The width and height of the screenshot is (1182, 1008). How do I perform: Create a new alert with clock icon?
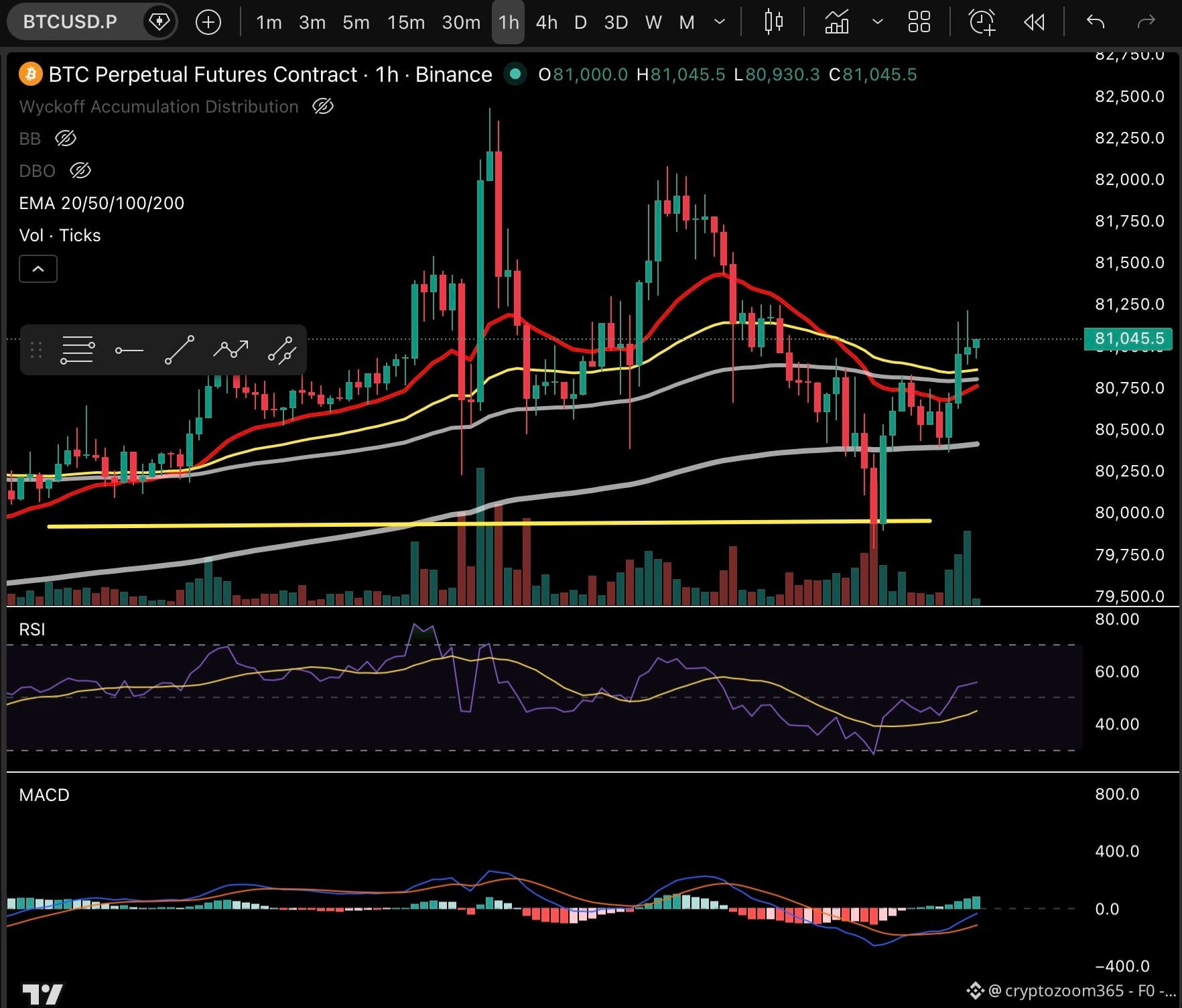click(x=982, y=22)
